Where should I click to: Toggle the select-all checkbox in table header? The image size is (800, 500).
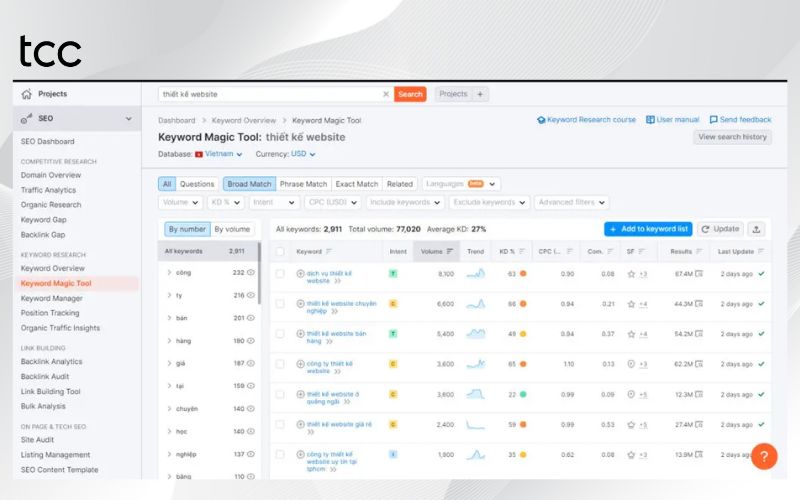click(280, 252)
